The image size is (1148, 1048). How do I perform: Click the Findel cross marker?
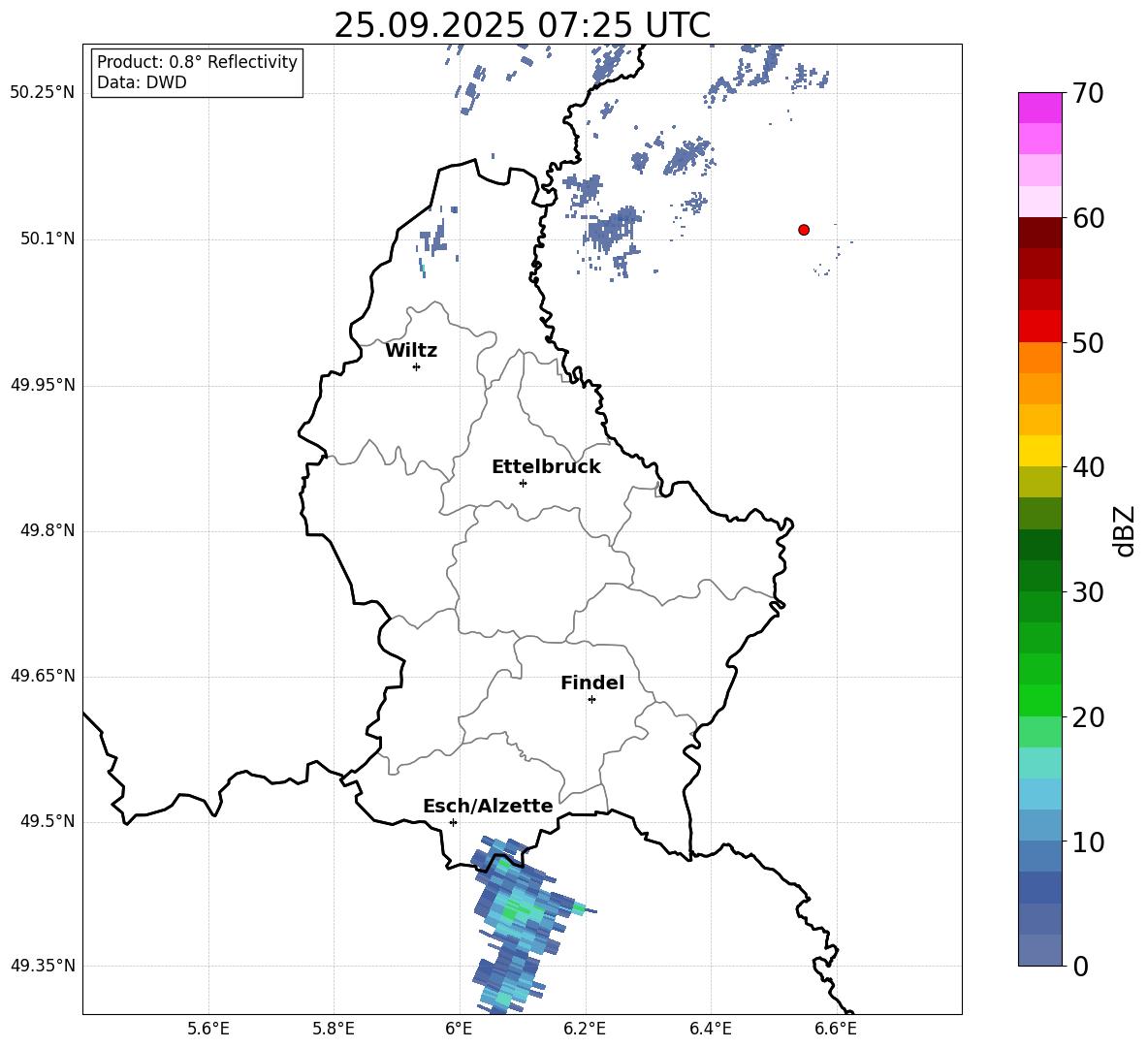tap(591, 700)
